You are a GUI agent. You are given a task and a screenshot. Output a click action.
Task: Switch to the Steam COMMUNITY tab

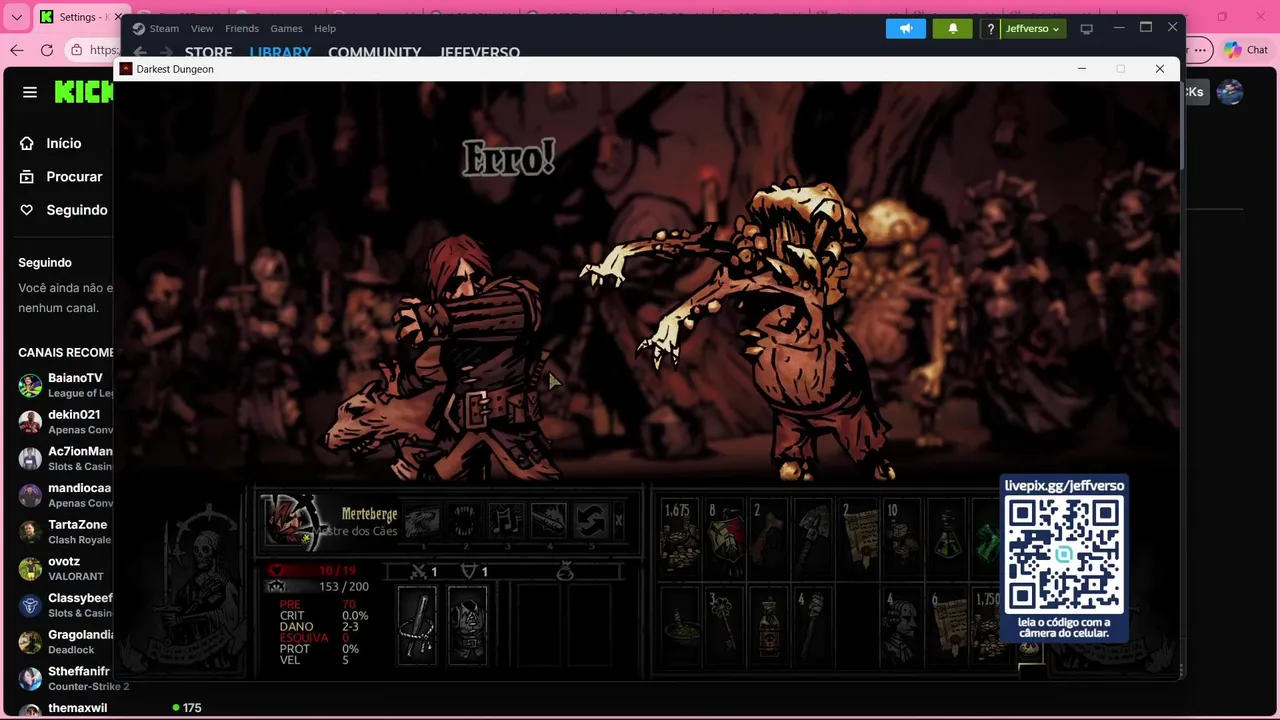[374, 52]
